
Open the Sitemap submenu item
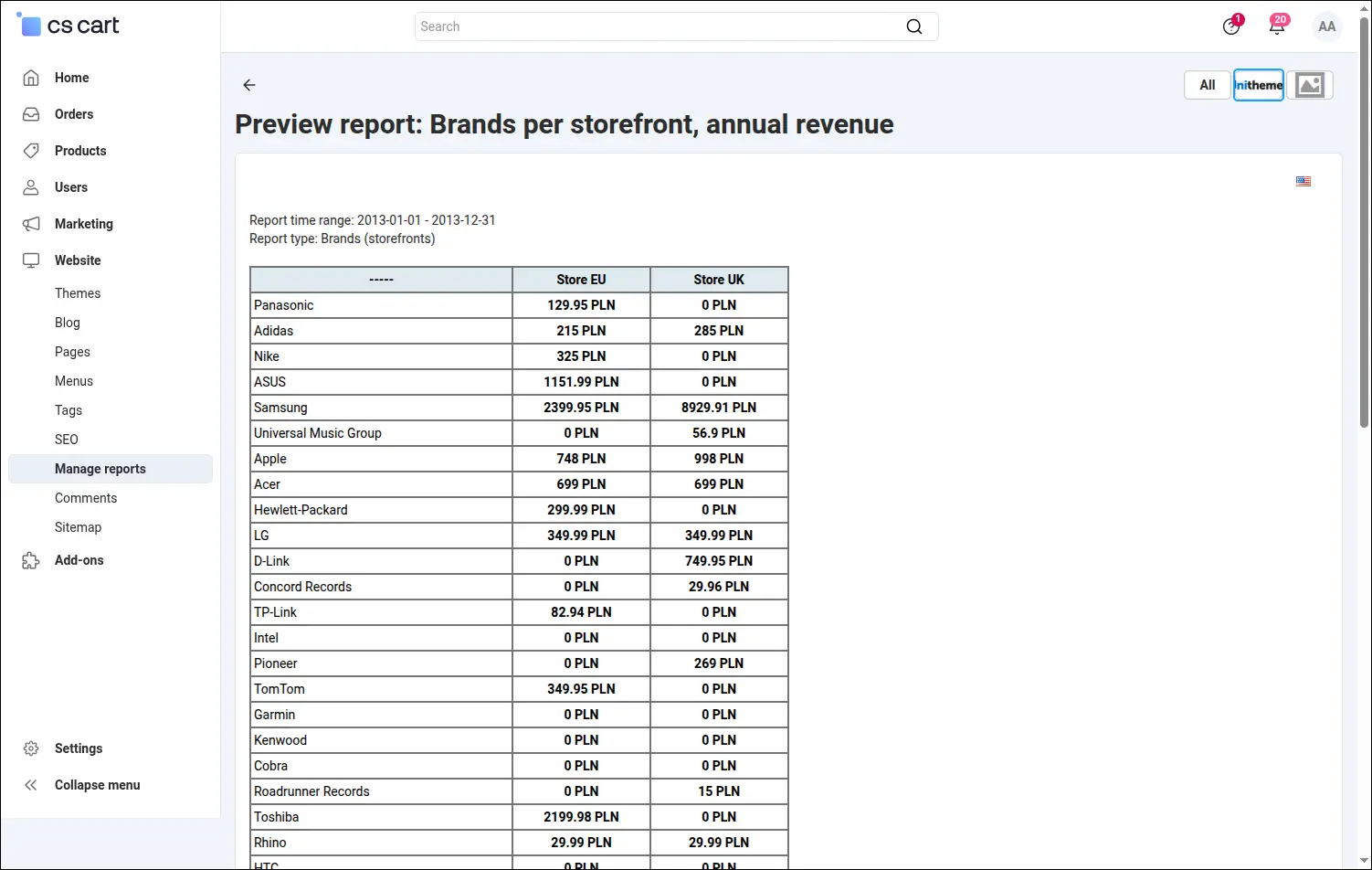[79, 527]
